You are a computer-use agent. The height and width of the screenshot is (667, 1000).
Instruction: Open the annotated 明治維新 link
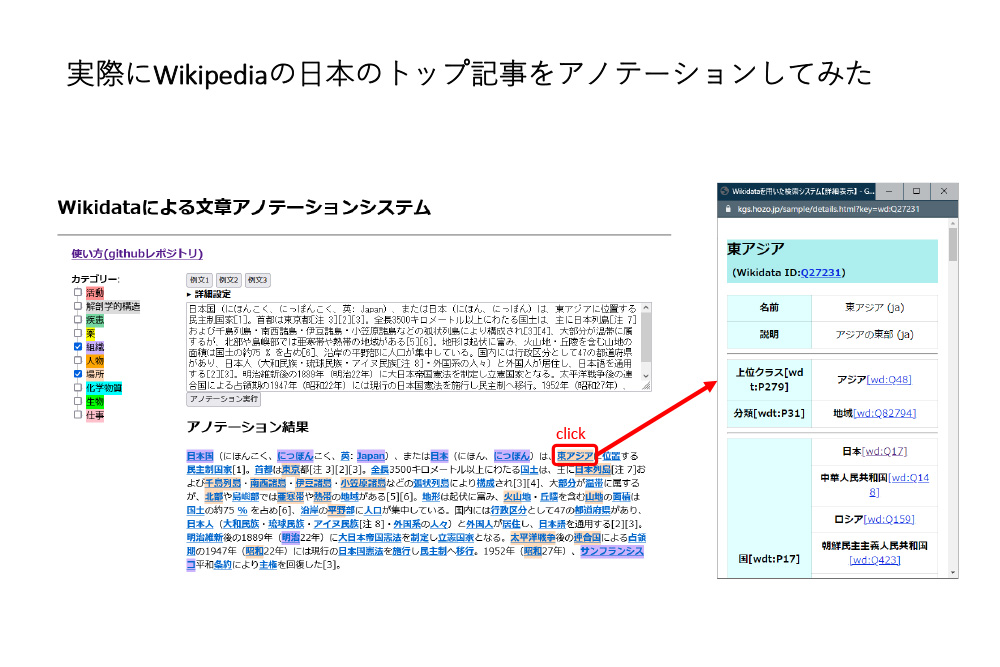[x=204, y=538]
